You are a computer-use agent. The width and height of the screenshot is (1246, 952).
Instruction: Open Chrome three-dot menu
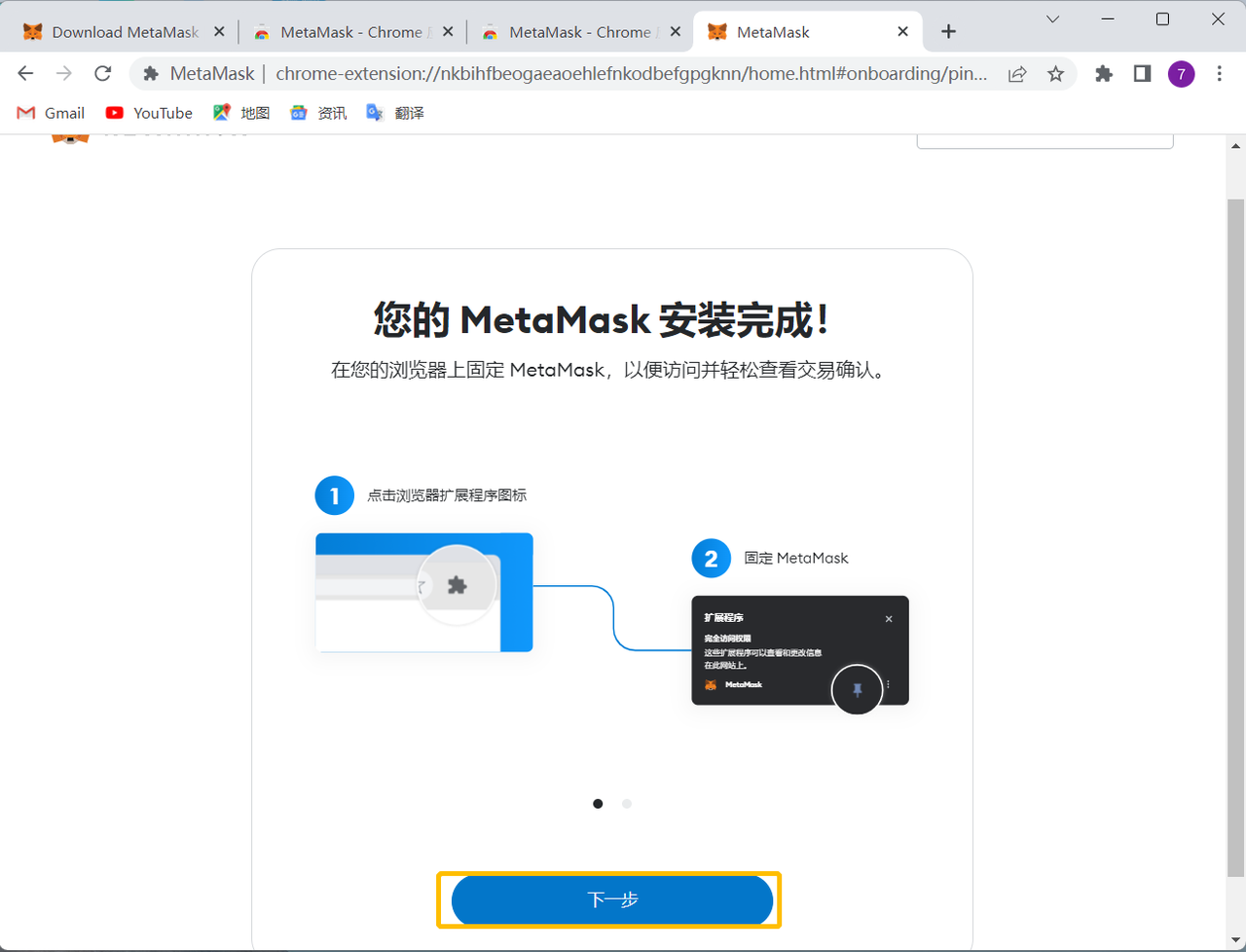point(1220,74)
